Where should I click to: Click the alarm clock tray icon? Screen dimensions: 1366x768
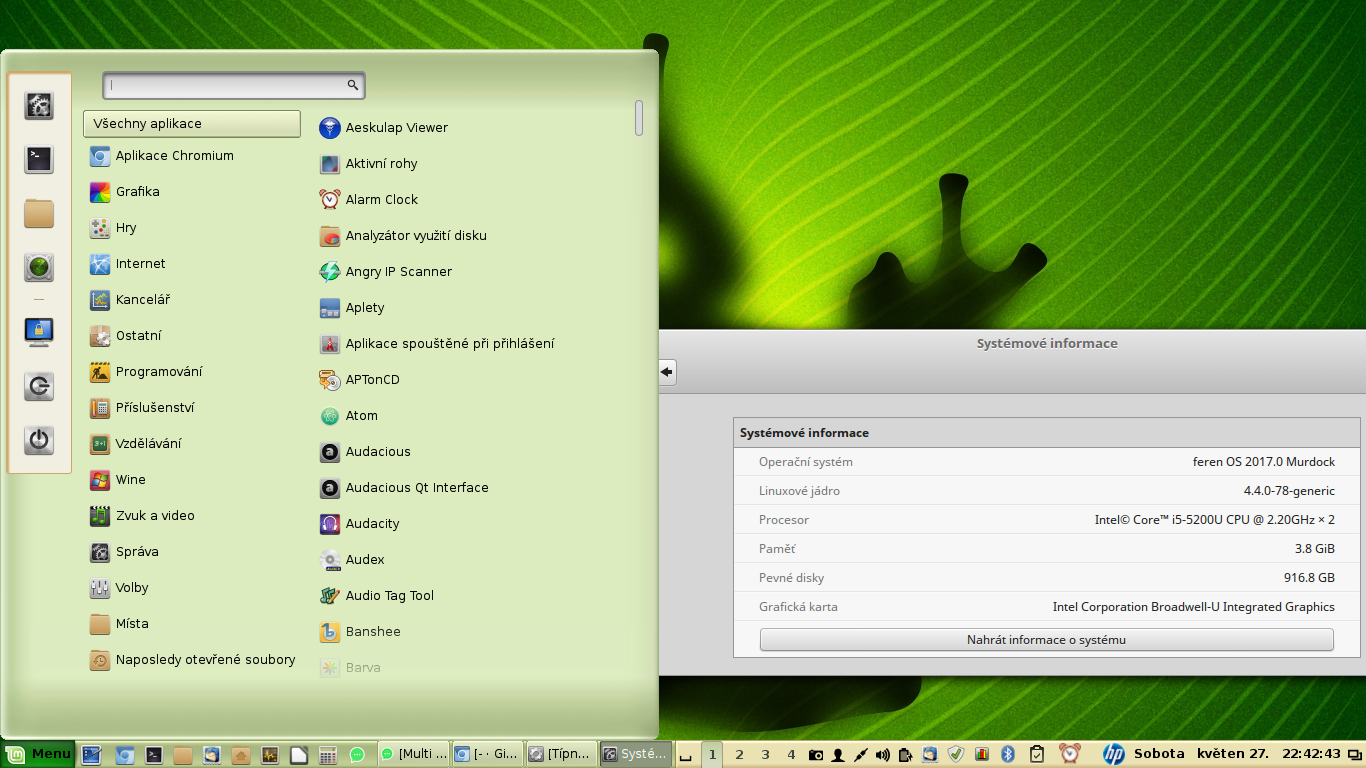click(x=1070, y=754)
